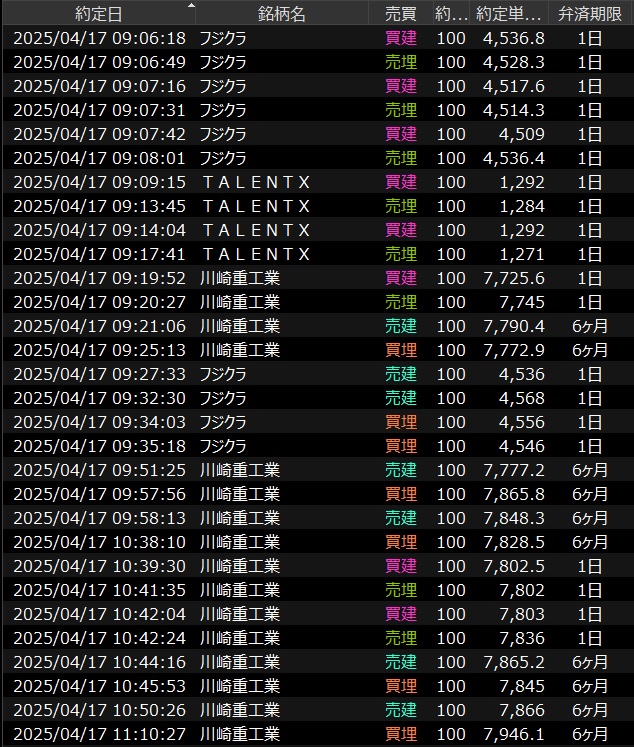Select the 約… quantity column header

[x=451, y=14]
